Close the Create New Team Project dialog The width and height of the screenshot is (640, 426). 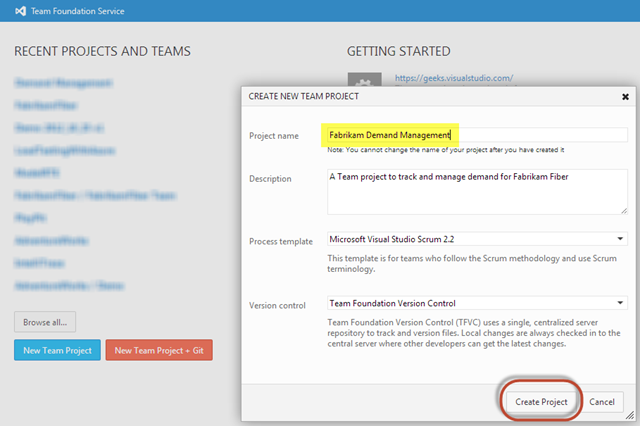625,97
